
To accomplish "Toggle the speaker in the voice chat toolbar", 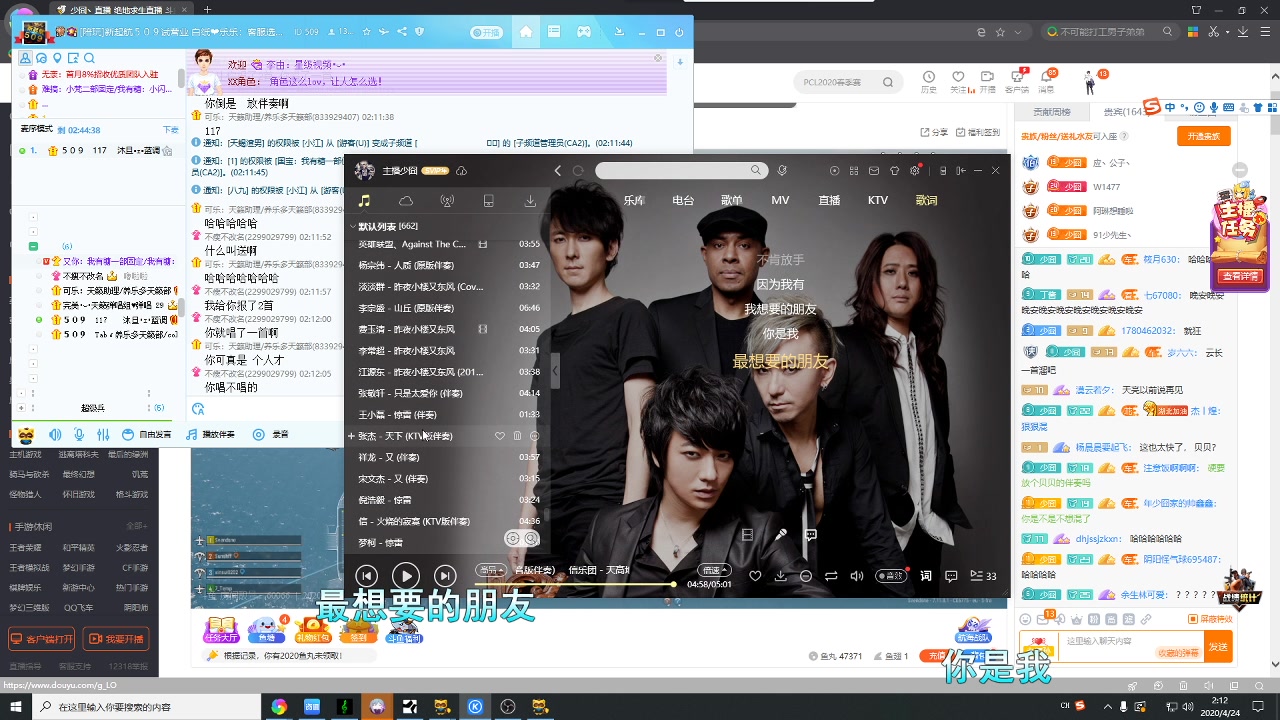I will (x=55, y=435).
